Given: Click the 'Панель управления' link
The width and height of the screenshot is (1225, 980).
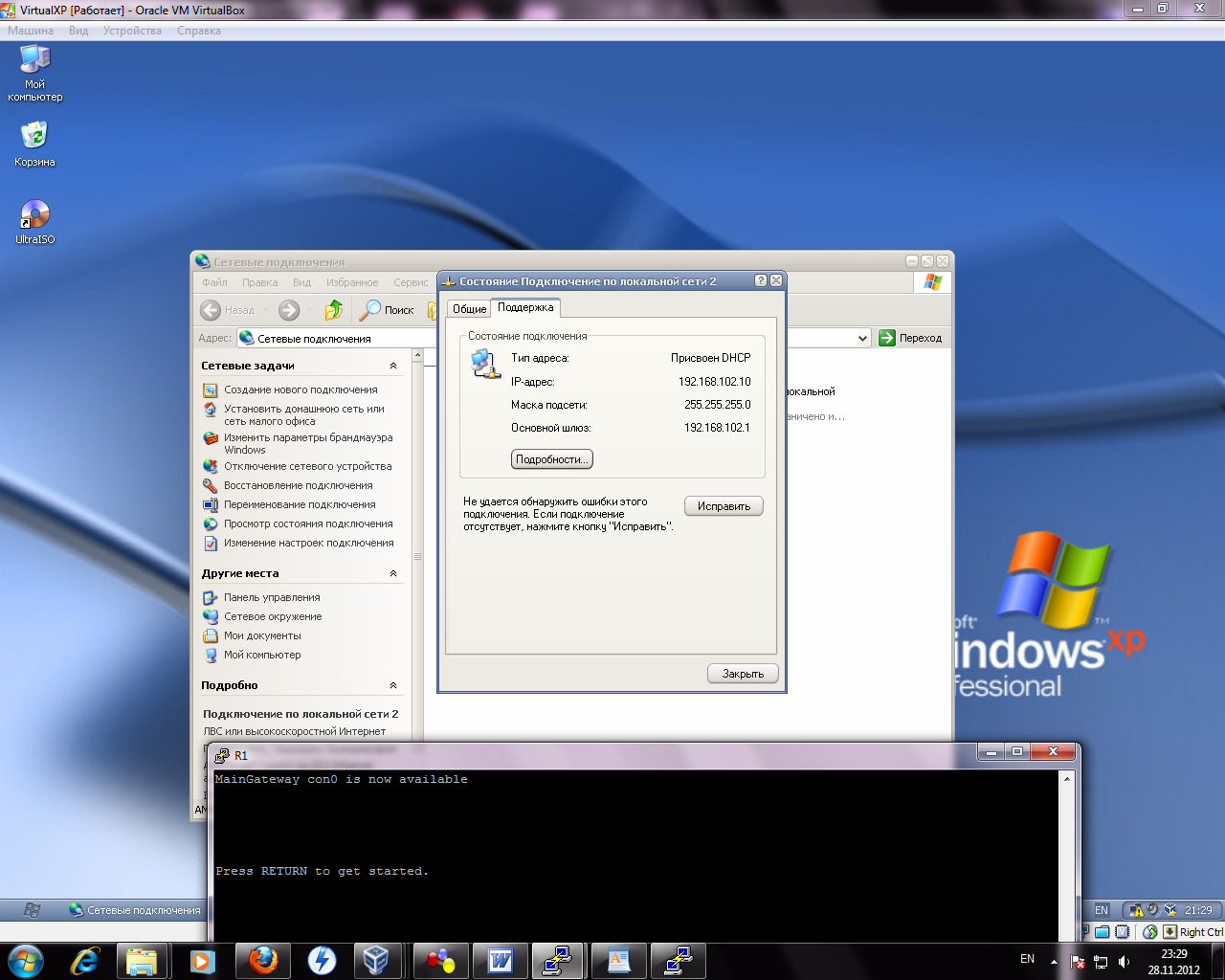Looking at the screenshot, I should [272, 598].
